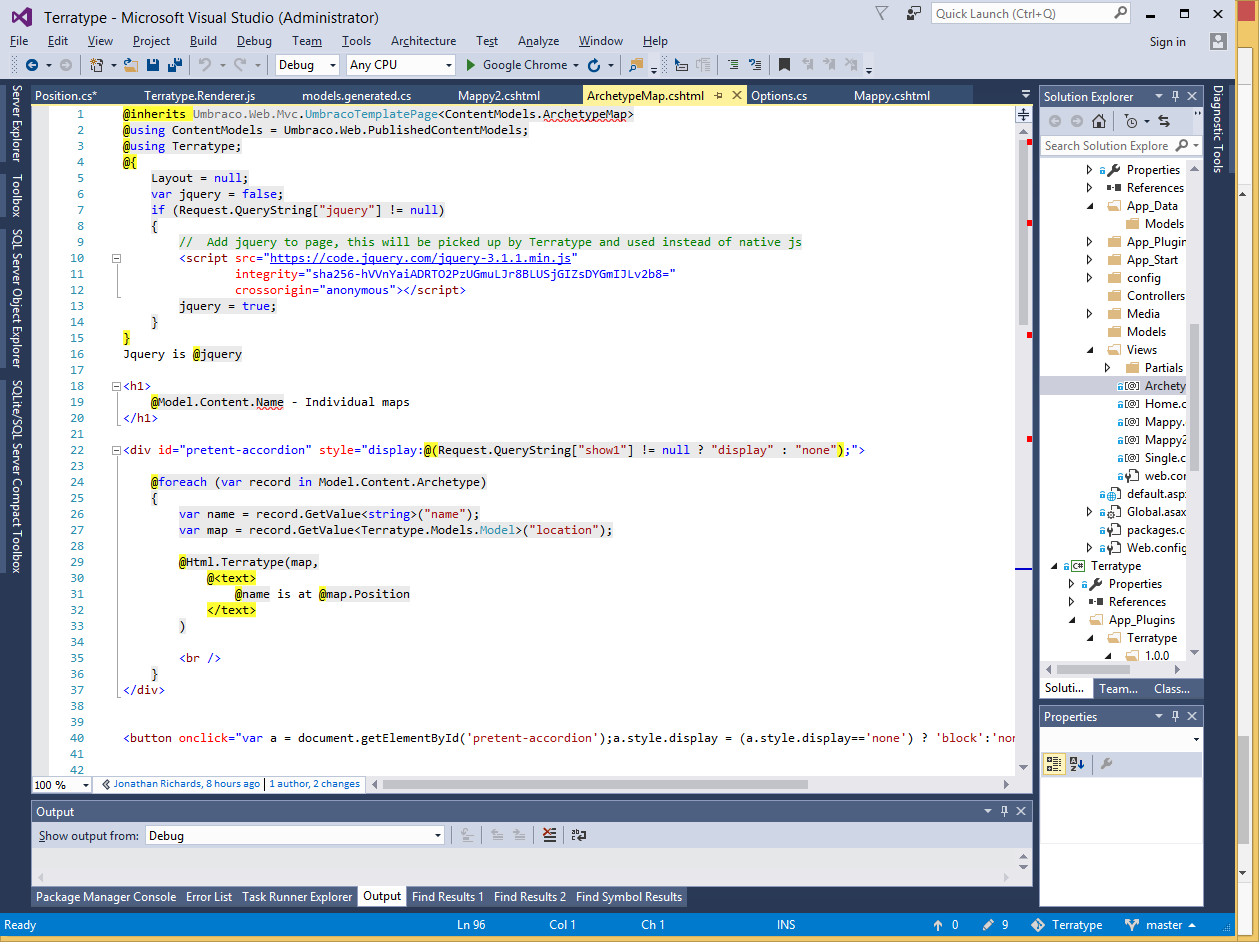This screenshot has height=942, width=1259.
Task: Click the Solution Explorer Home icon
Action: 1099,121
